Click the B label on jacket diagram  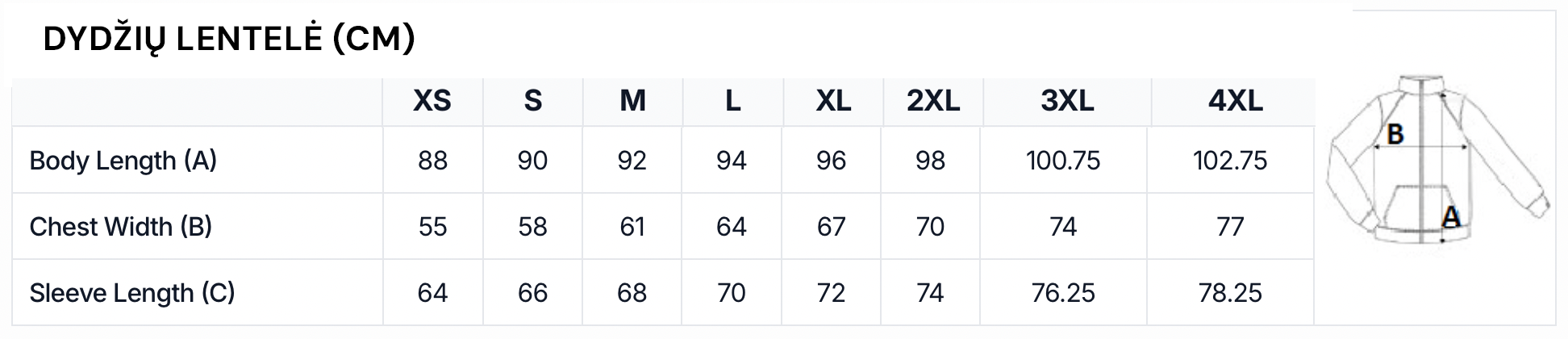pos(1395,134)
